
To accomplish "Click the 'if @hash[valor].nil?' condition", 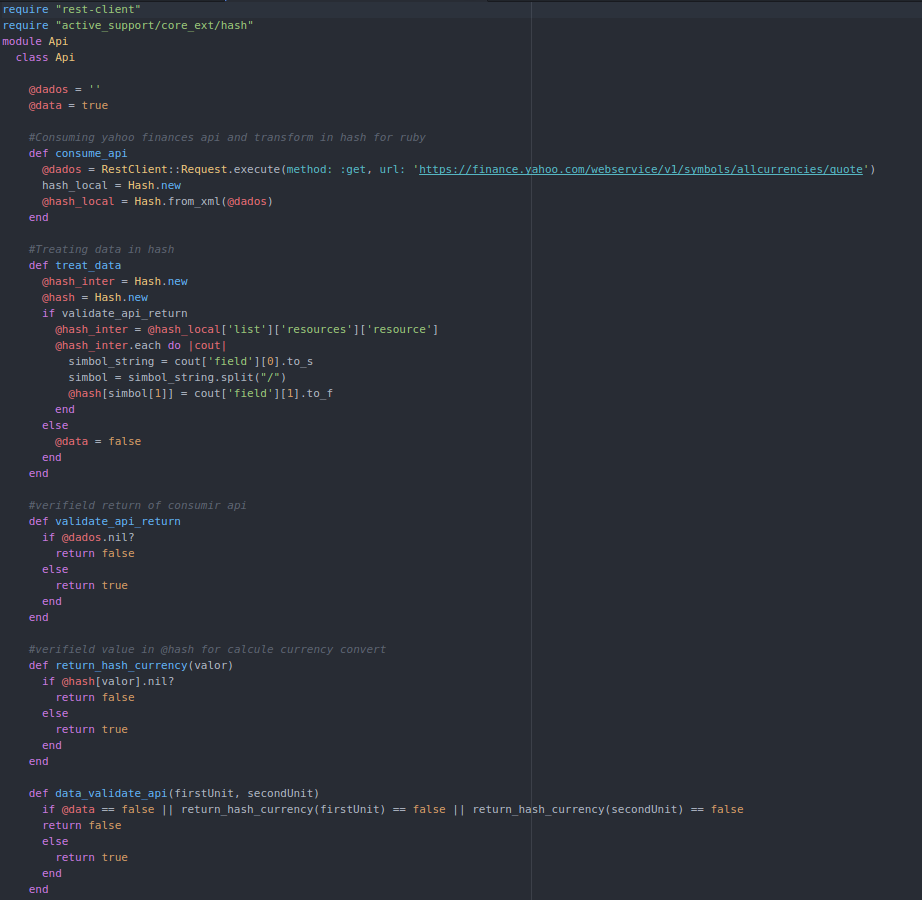I will tap(108, 681).
